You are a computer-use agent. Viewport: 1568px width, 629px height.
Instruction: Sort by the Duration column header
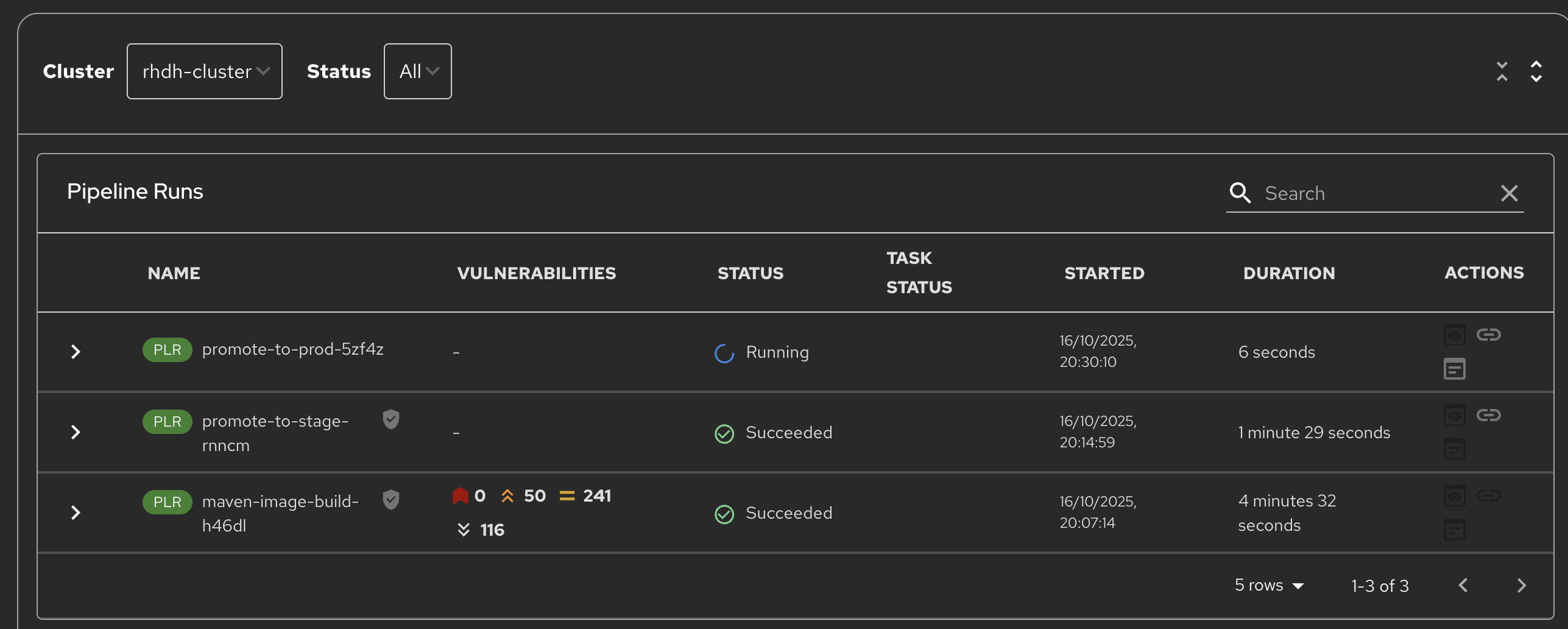1288,273
